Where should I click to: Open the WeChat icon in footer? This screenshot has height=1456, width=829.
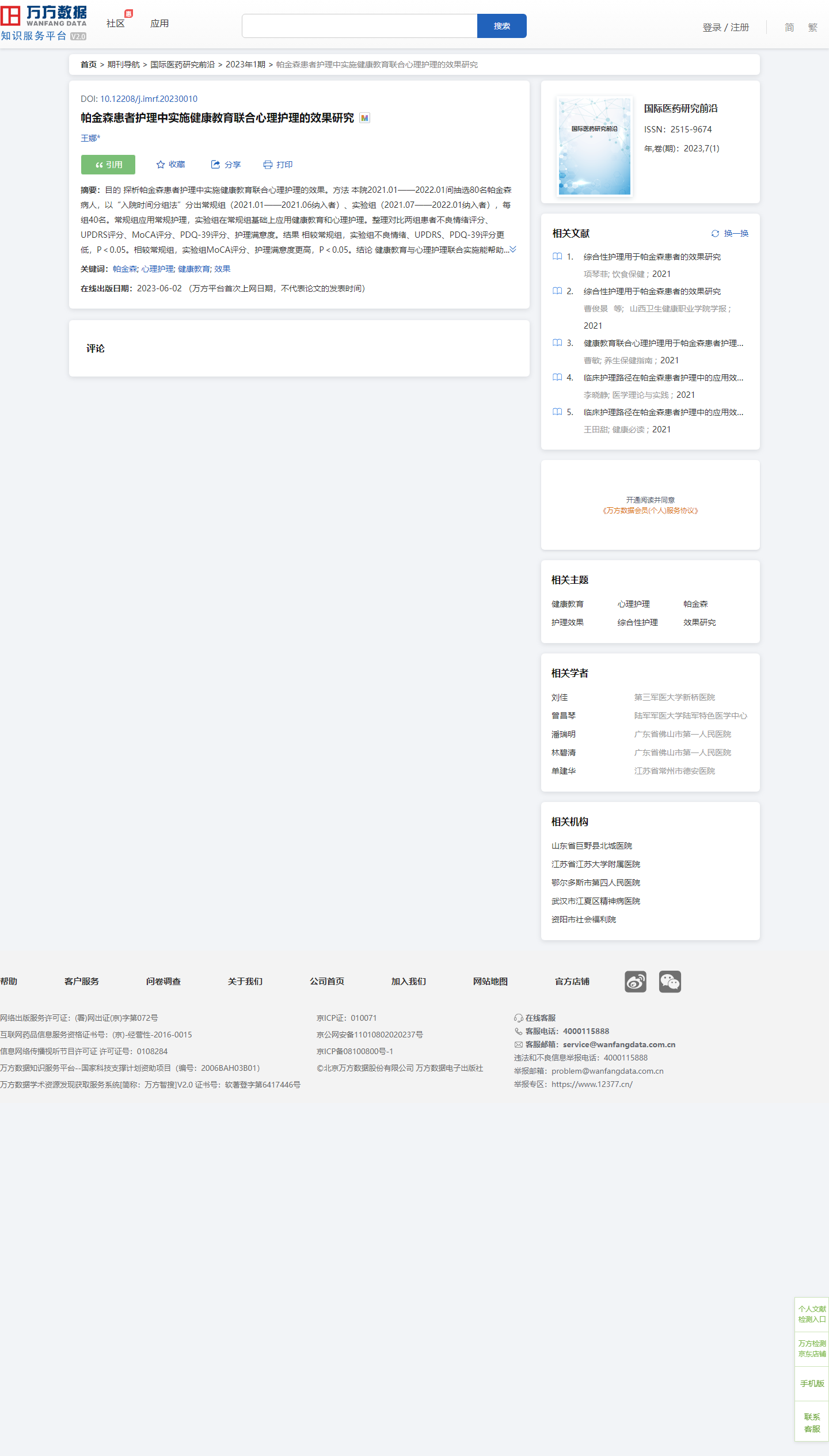[670, 982]
